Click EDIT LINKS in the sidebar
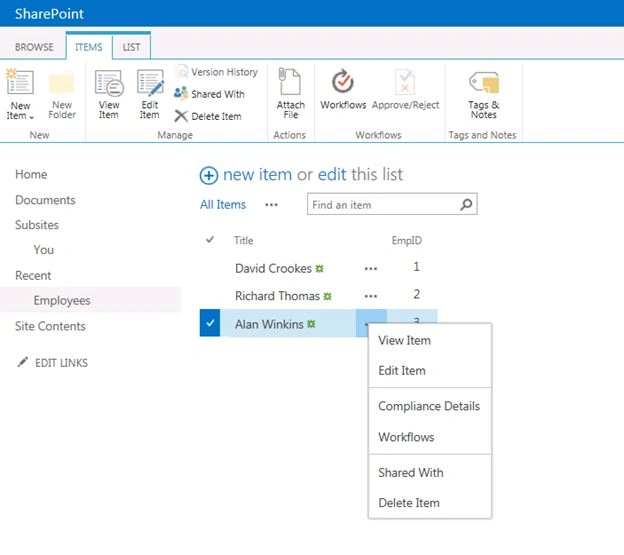Viewport: 624px width, 555px height. [61, 363]
